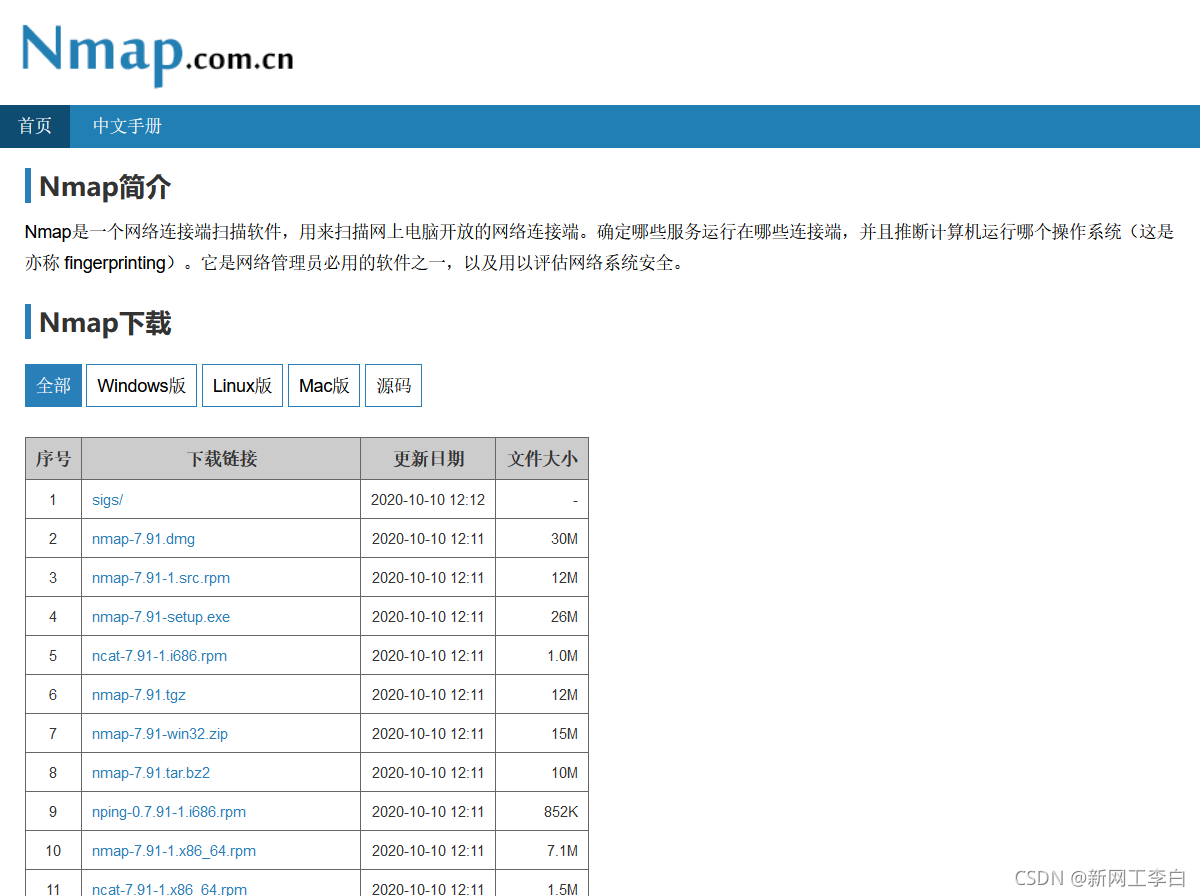Viewport: 1200px width, 896px height.
Task: Click the 1.0M file size cell
Action: click(542, 656)
